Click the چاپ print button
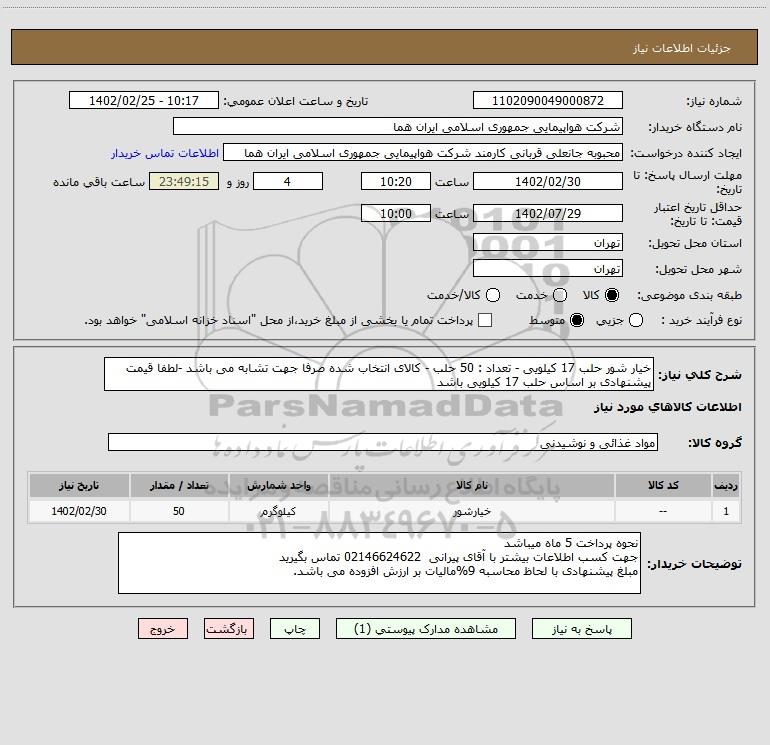The image size is (770, 745). (x=295, y=629)
